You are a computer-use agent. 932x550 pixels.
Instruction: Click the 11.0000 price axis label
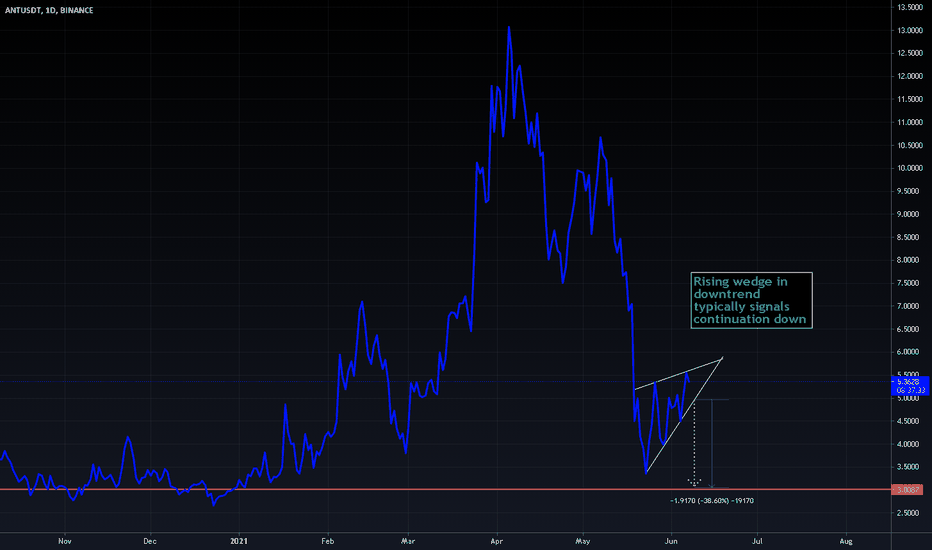910,122
